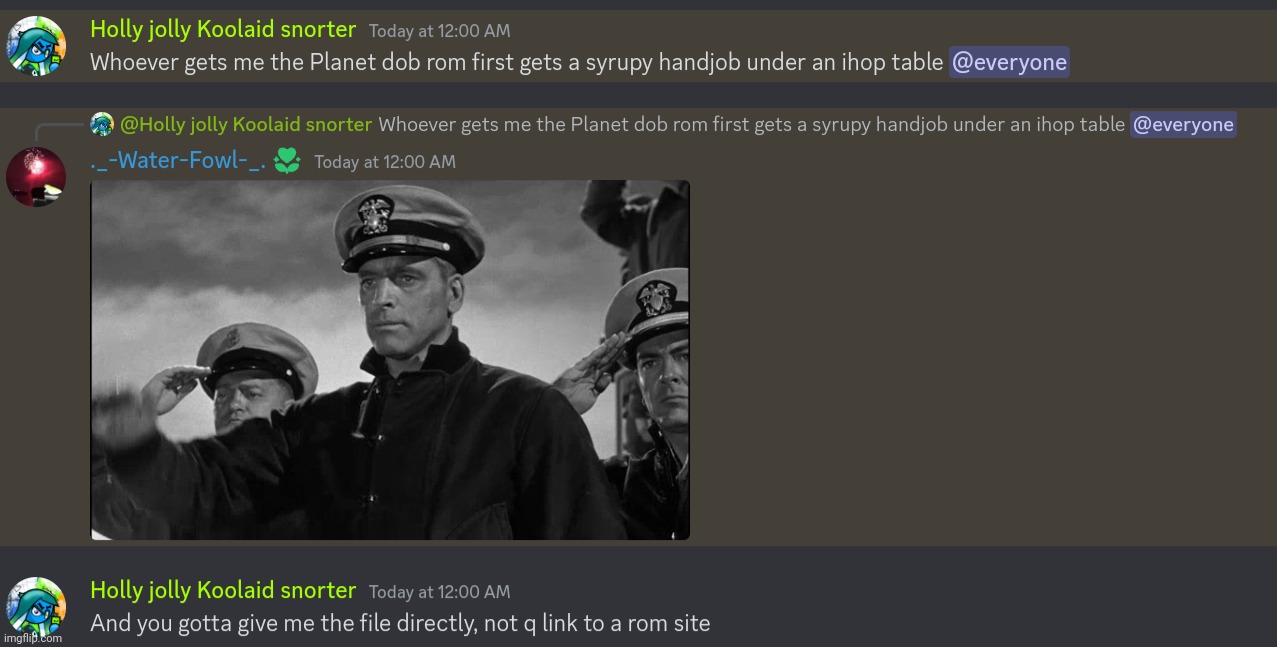Click the imgflip.com watermark
This screenshot has width=1277, height=647.
coord(32,638)
